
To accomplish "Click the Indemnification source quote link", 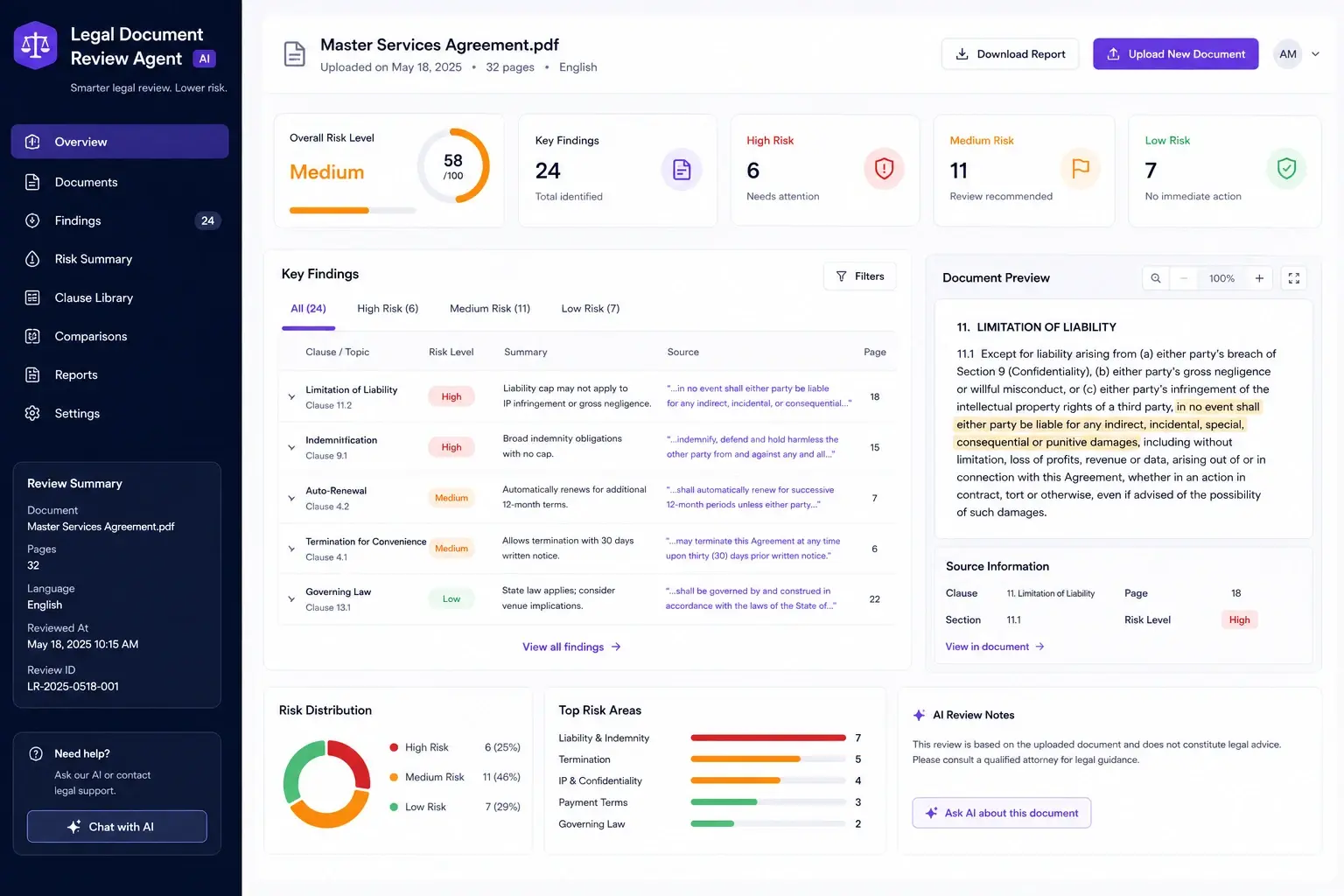I will pyautogui.click(x=752, y=447).
